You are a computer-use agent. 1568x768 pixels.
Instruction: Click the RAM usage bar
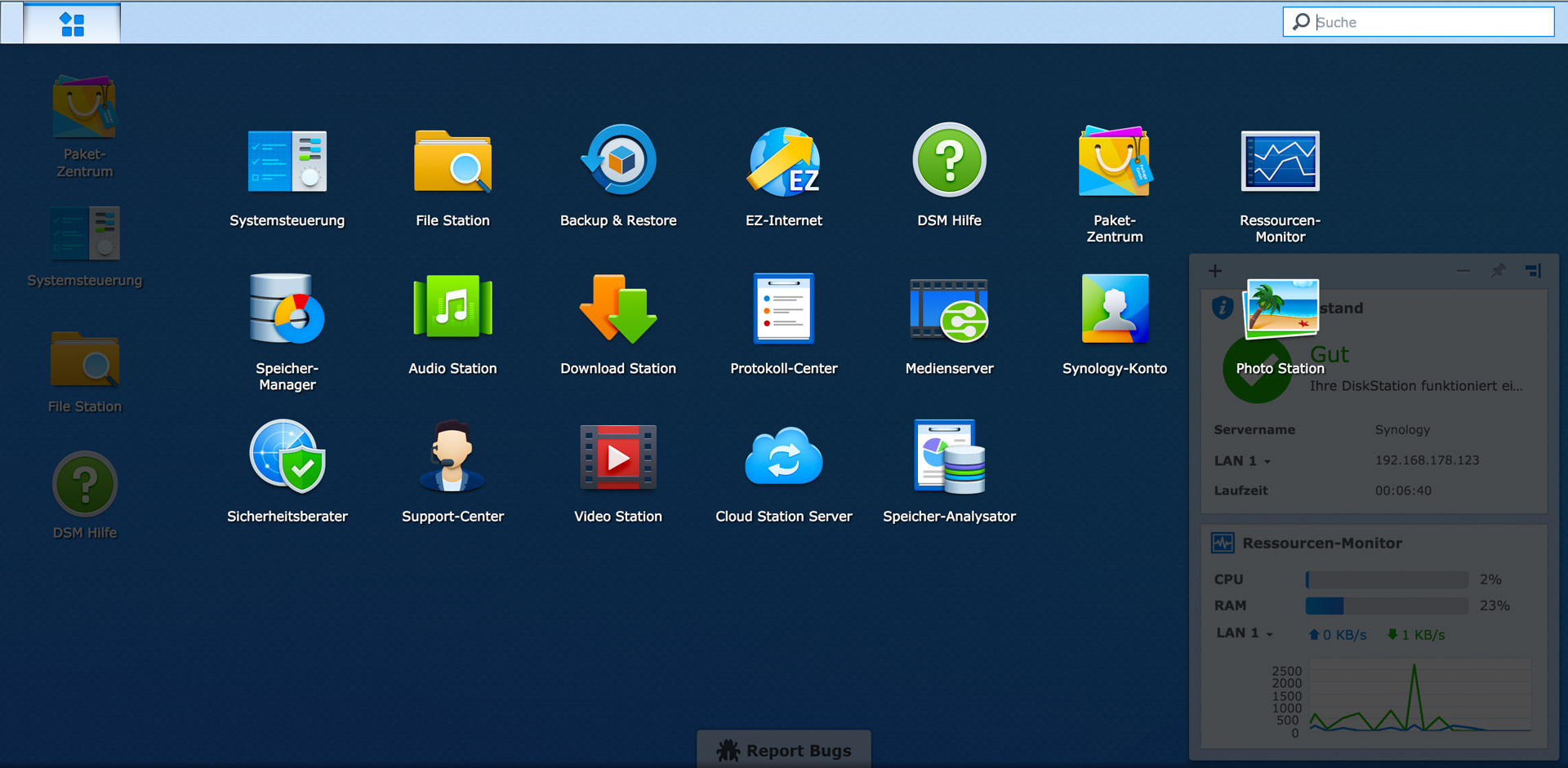[1387, 606]
